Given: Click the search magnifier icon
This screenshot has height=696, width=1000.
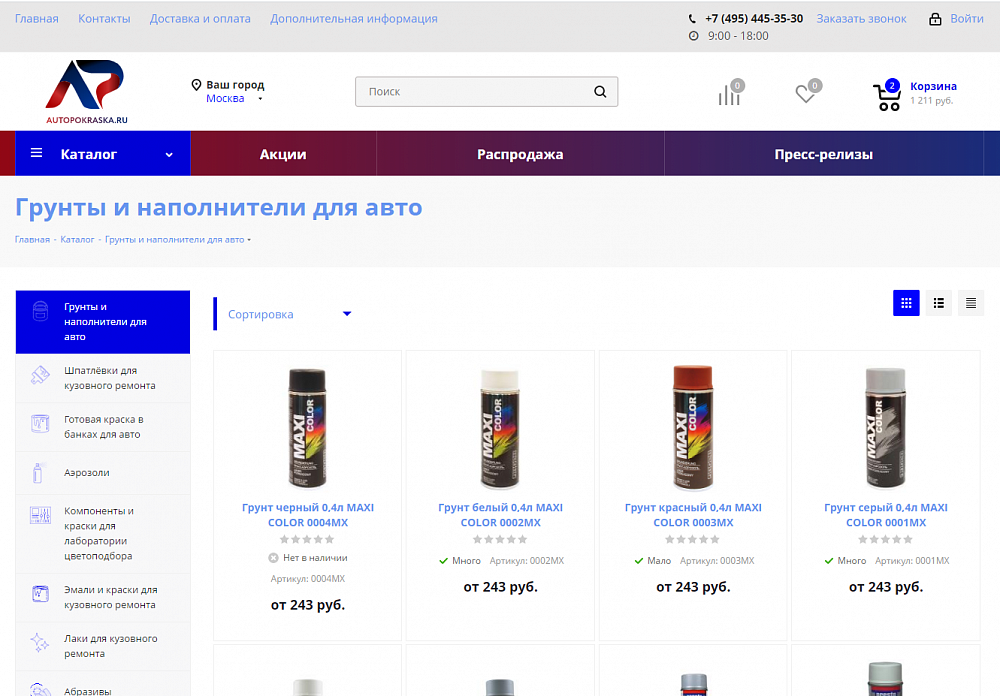Looking at the screenshot, I should [x=600, y=92].
